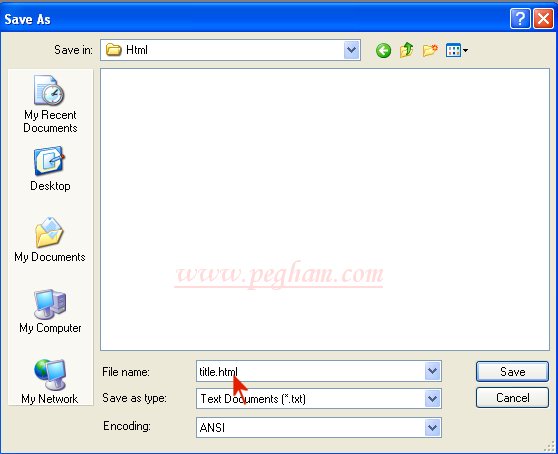Jump to the Desktop location

tap(50, 169)
